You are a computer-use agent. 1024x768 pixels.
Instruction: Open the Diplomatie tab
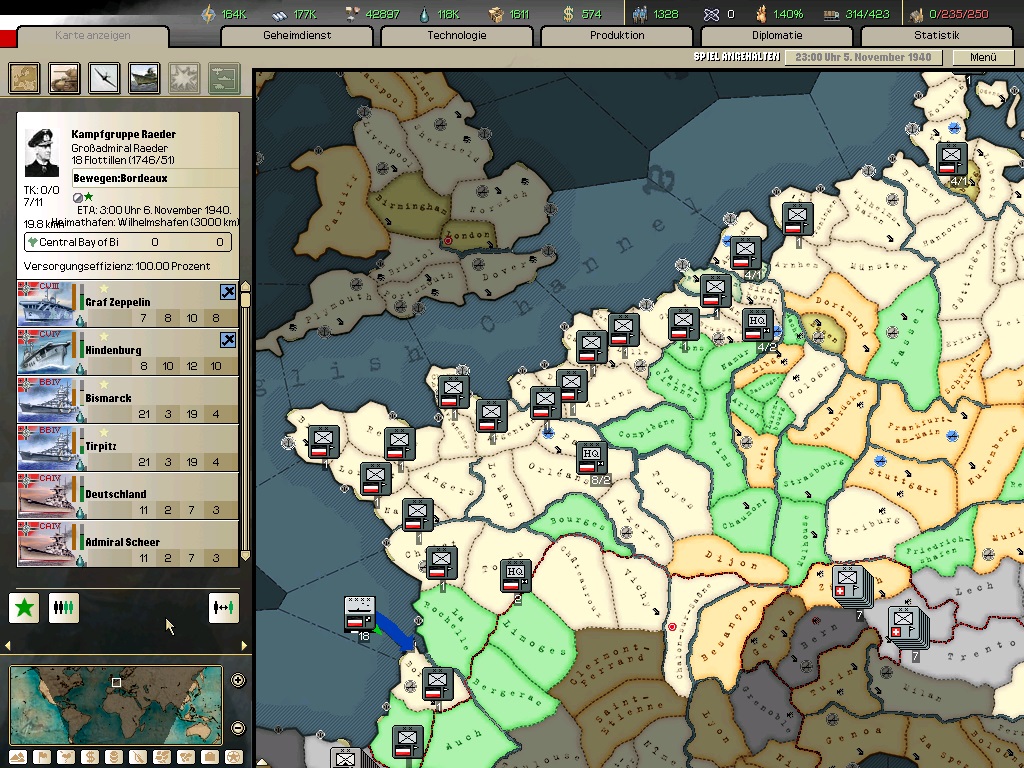click(x=776, y=35)
